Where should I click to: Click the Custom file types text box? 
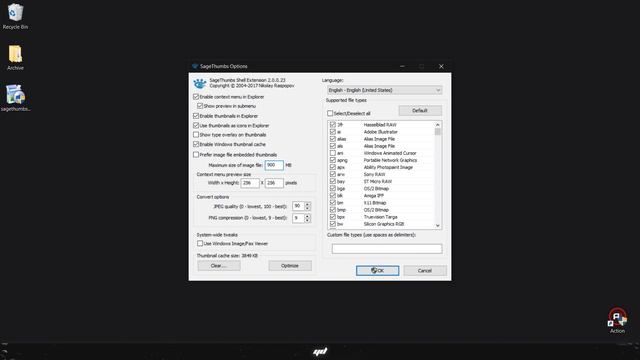(x=387, y=249)
